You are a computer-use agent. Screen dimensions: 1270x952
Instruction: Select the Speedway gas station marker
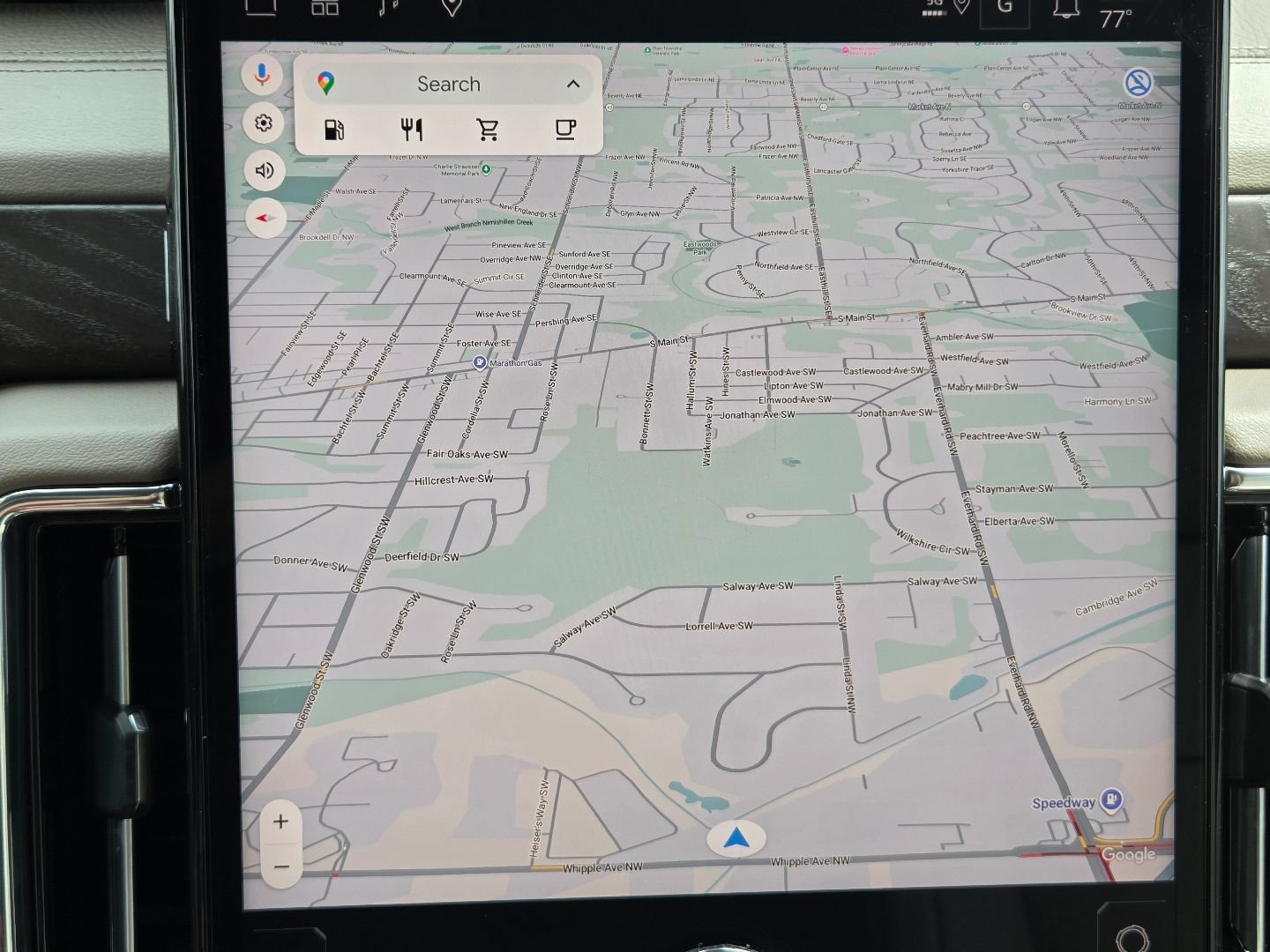(1112, 799)
